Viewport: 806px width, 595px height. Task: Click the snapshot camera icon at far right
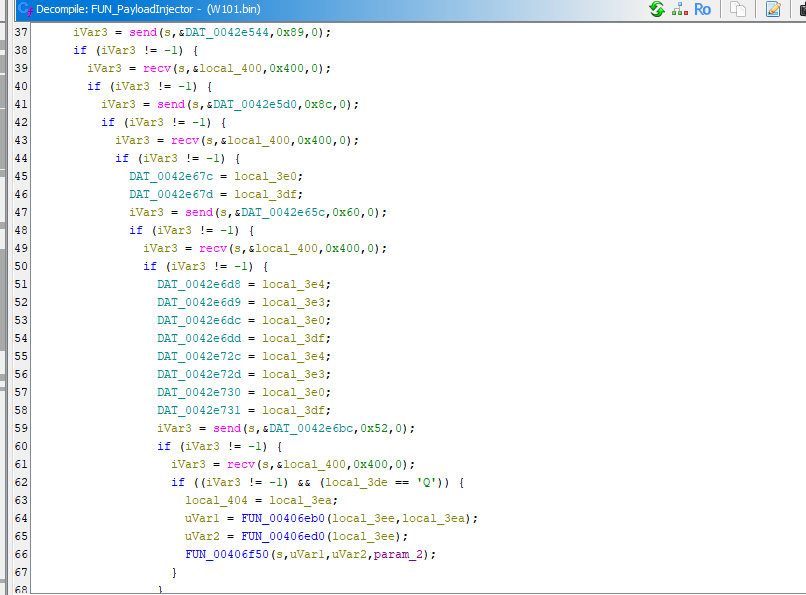(x=800, y=9)
